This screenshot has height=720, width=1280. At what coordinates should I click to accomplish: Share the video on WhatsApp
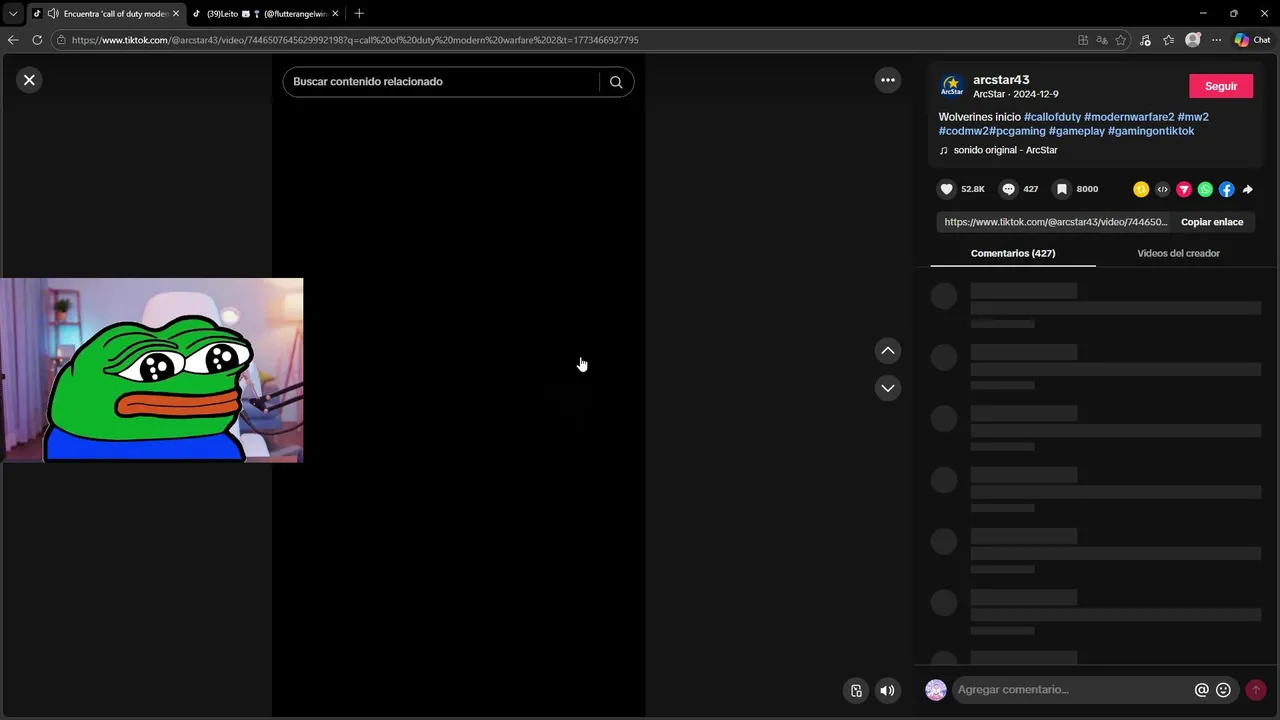[x=1205, y=189]
